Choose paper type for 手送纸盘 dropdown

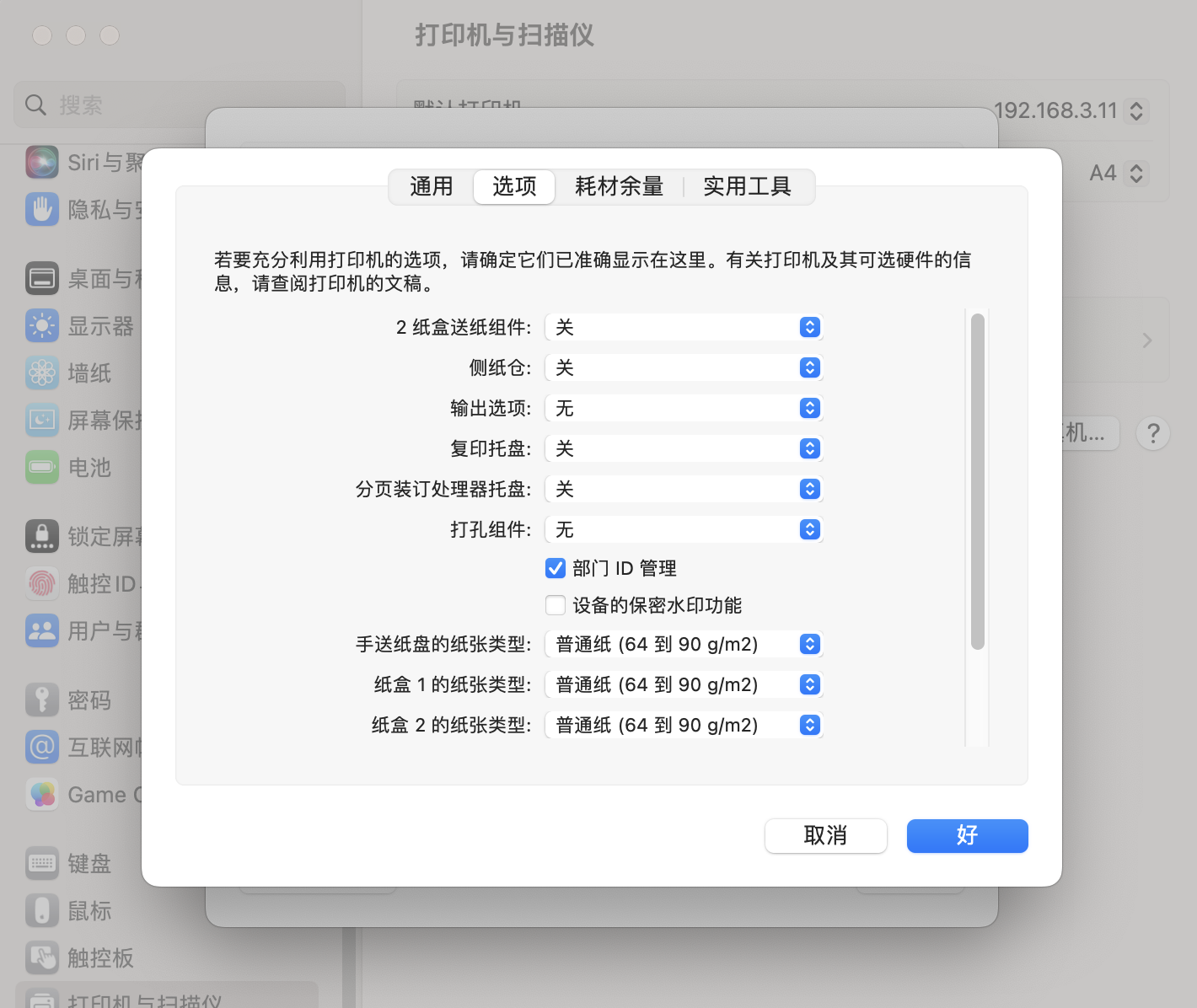point(684,644)
